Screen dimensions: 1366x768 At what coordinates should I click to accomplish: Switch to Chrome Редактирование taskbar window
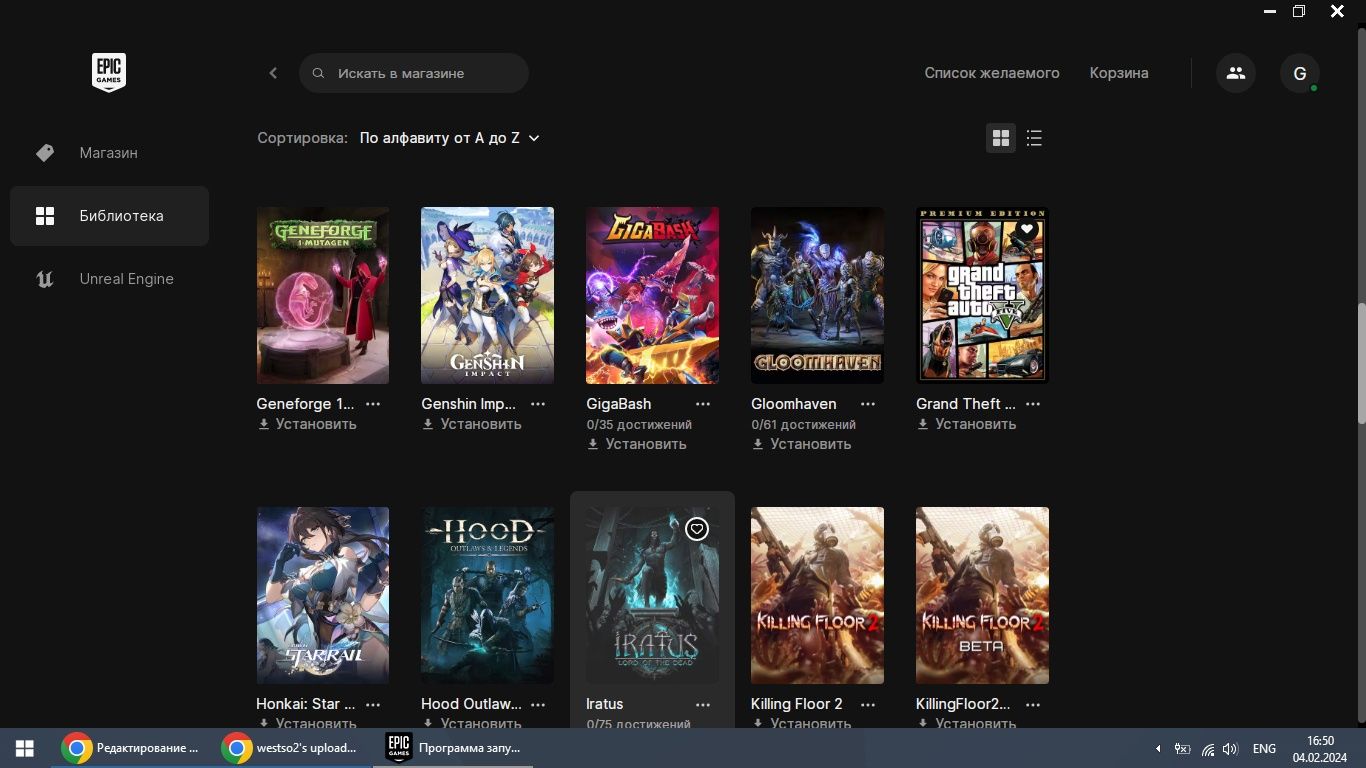click(130, 748)
